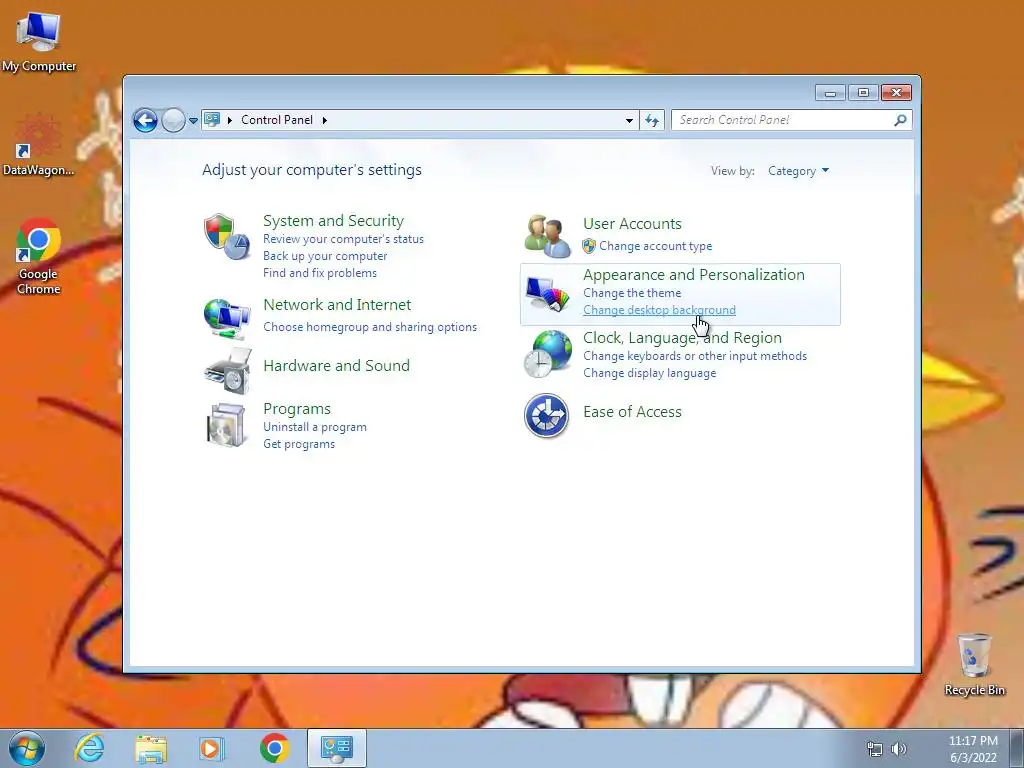
Task: Open the Clock, Language, and Region globe icon
Action: 547,354
